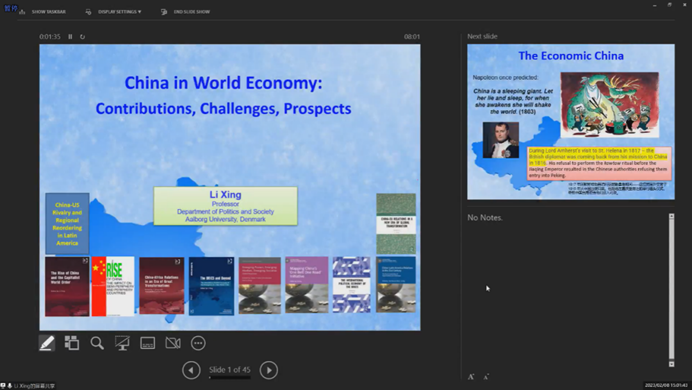Increase the notes text size
The height and width of the screenshot is (390, 692).
(x=471, y=377)
